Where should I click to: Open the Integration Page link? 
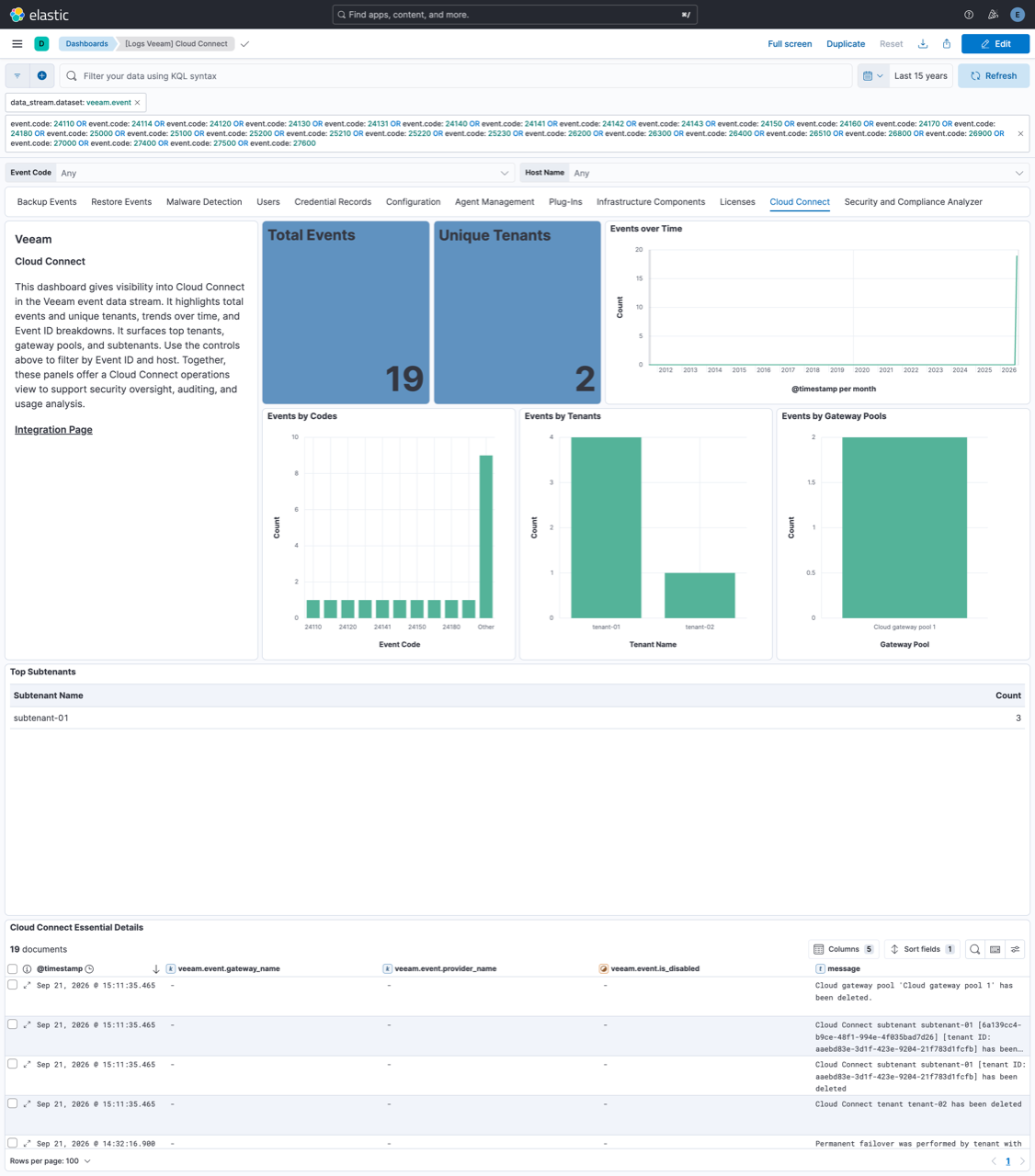tap(53, 430)
